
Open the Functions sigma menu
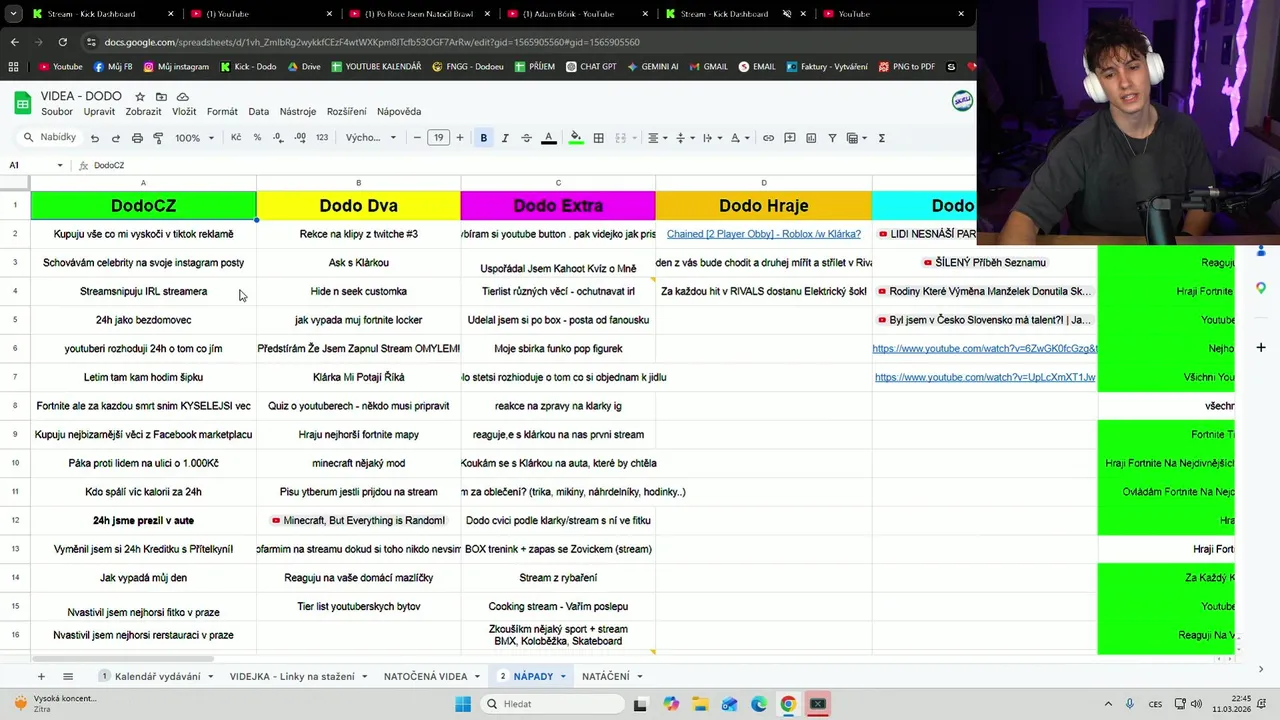pyautogui.click(x=881, y=138)
